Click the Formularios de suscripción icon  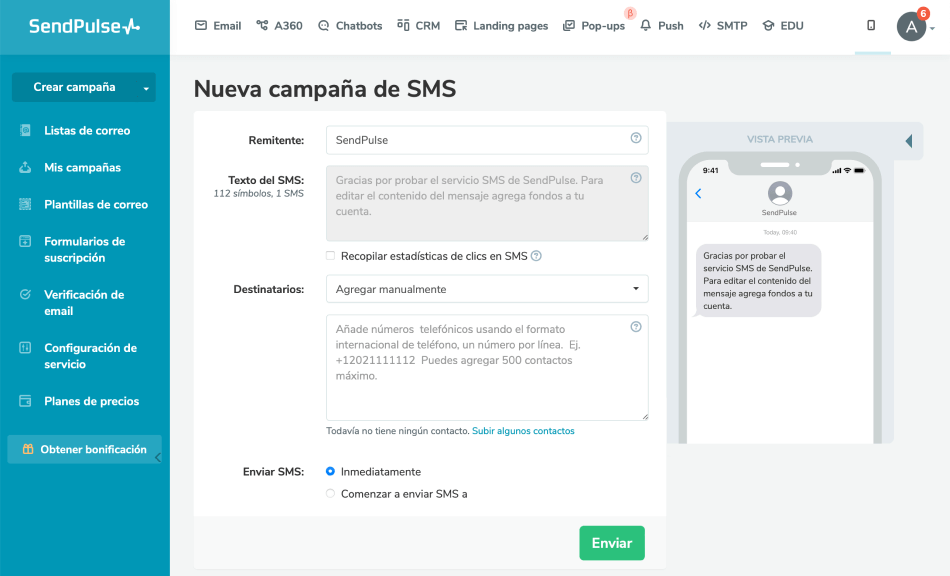(25, 241)
